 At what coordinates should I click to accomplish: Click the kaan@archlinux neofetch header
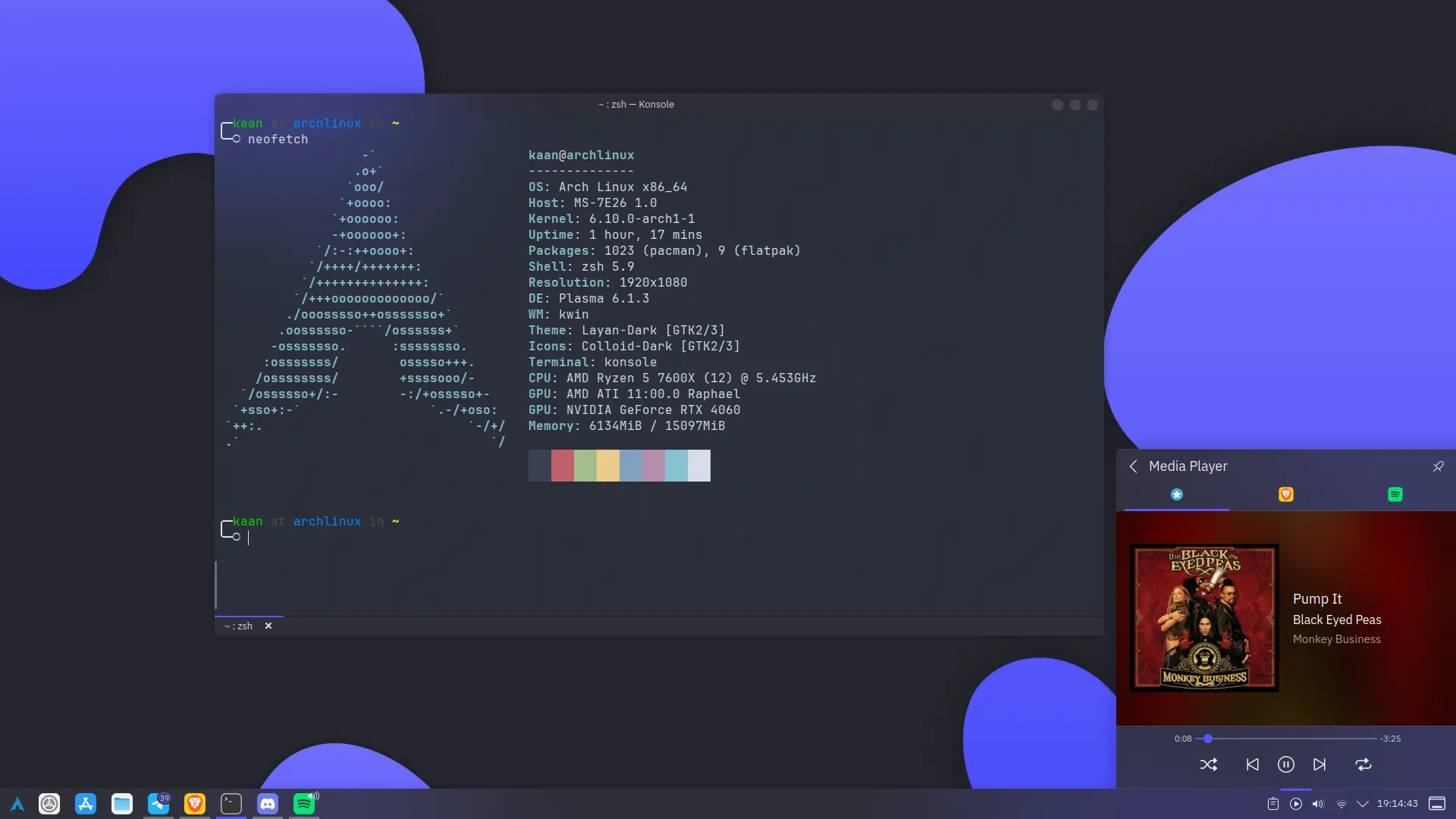point(581,155)
